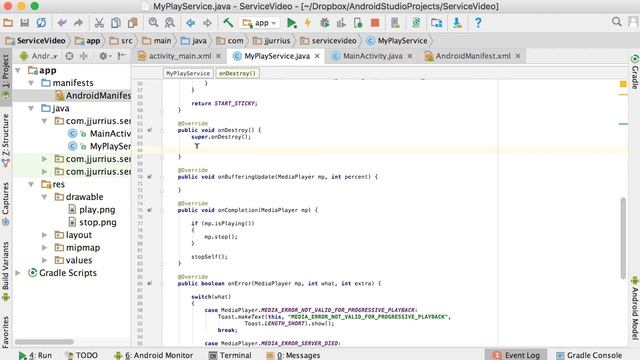Open the Event Log
This screenshot has width=640, height=360.
516,355
